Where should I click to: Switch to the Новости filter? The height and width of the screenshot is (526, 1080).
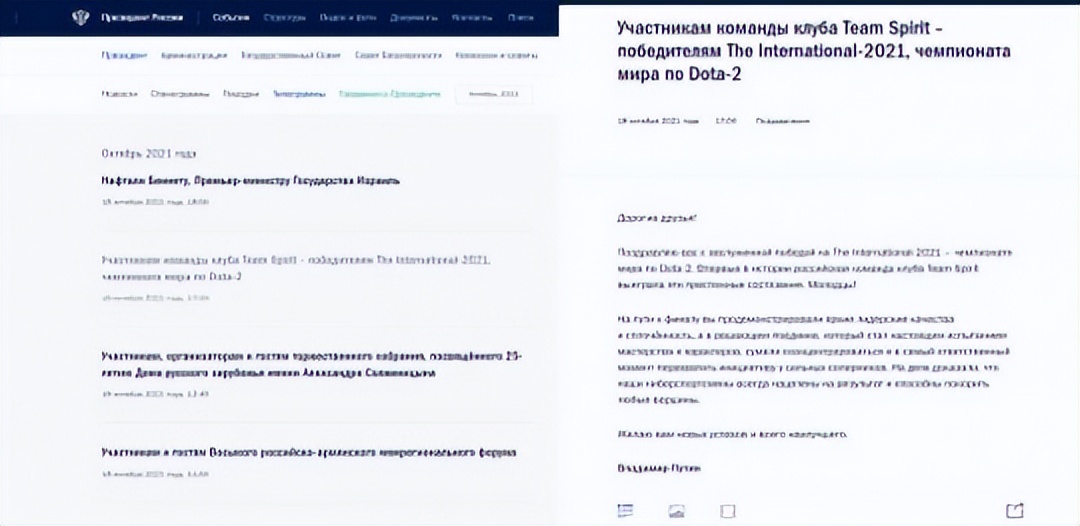click(x=119, y=94)
